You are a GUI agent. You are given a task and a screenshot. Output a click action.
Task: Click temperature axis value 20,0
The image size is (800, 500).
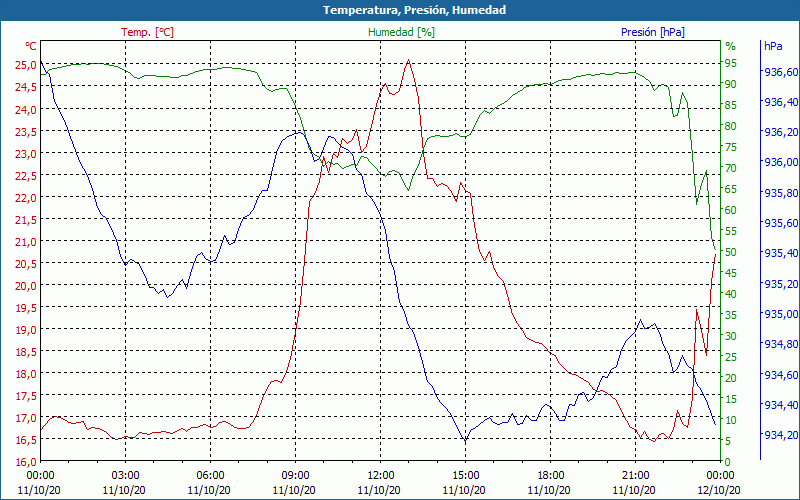pyautogui.click(x=26, y=285)
